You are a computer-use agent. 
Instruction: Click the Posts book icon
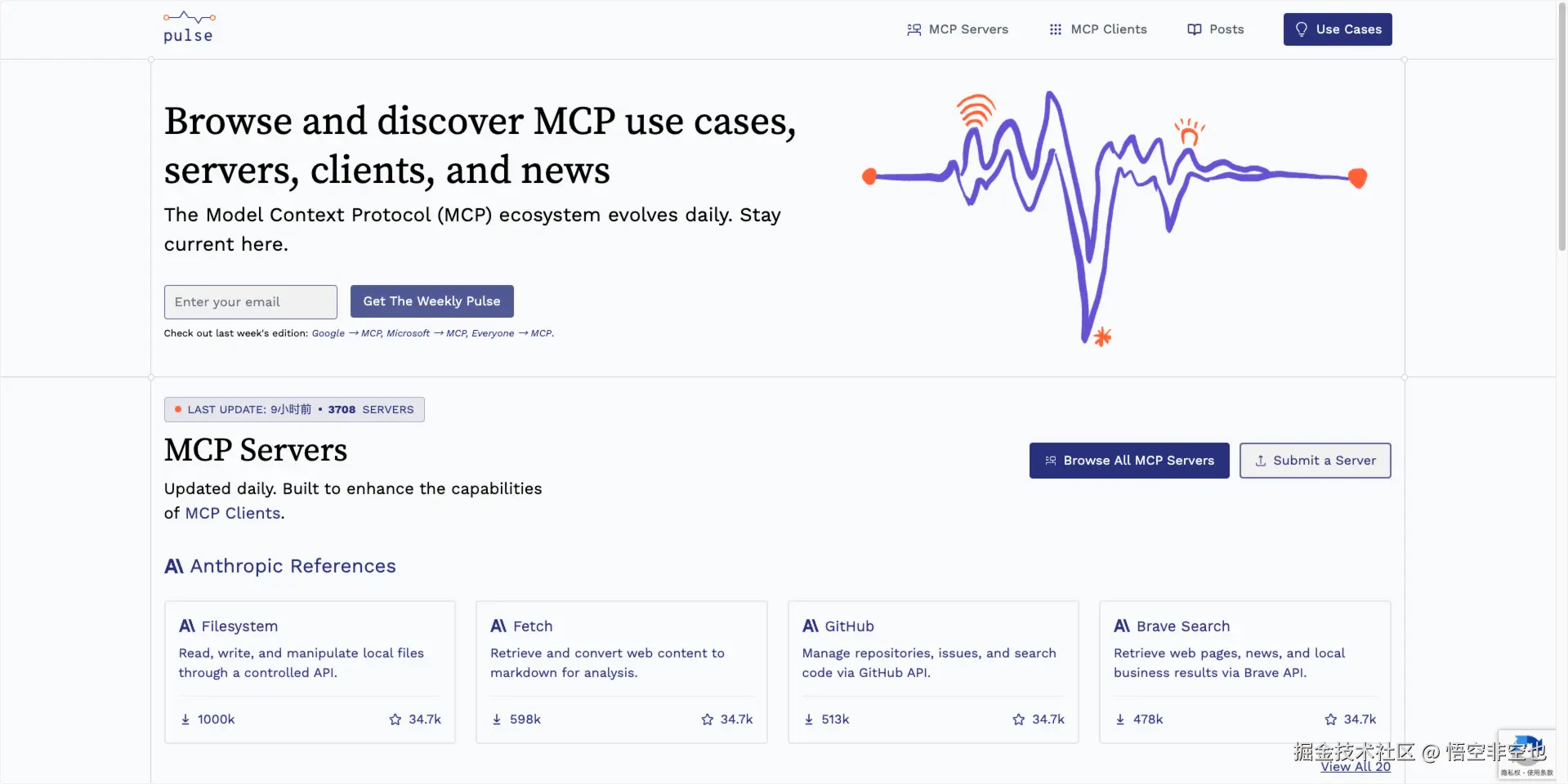pyautogui.click(x=1195, y=29)
